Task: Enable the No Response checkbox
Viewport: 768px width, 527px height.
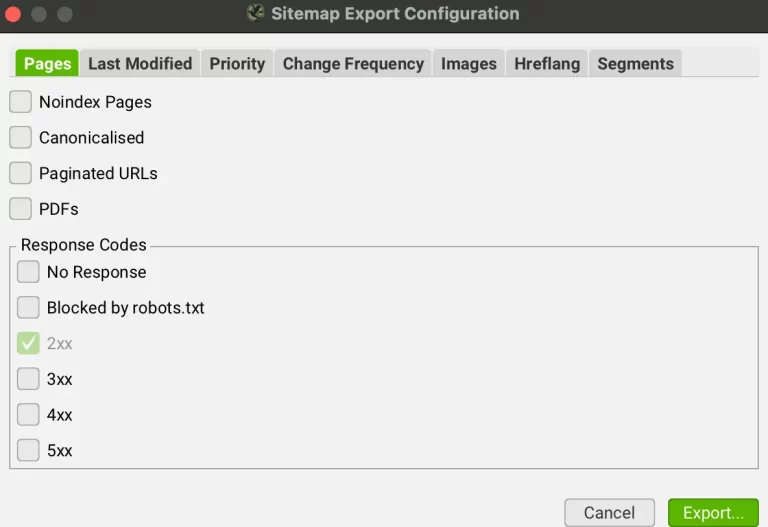Action: tap(29, 272)
